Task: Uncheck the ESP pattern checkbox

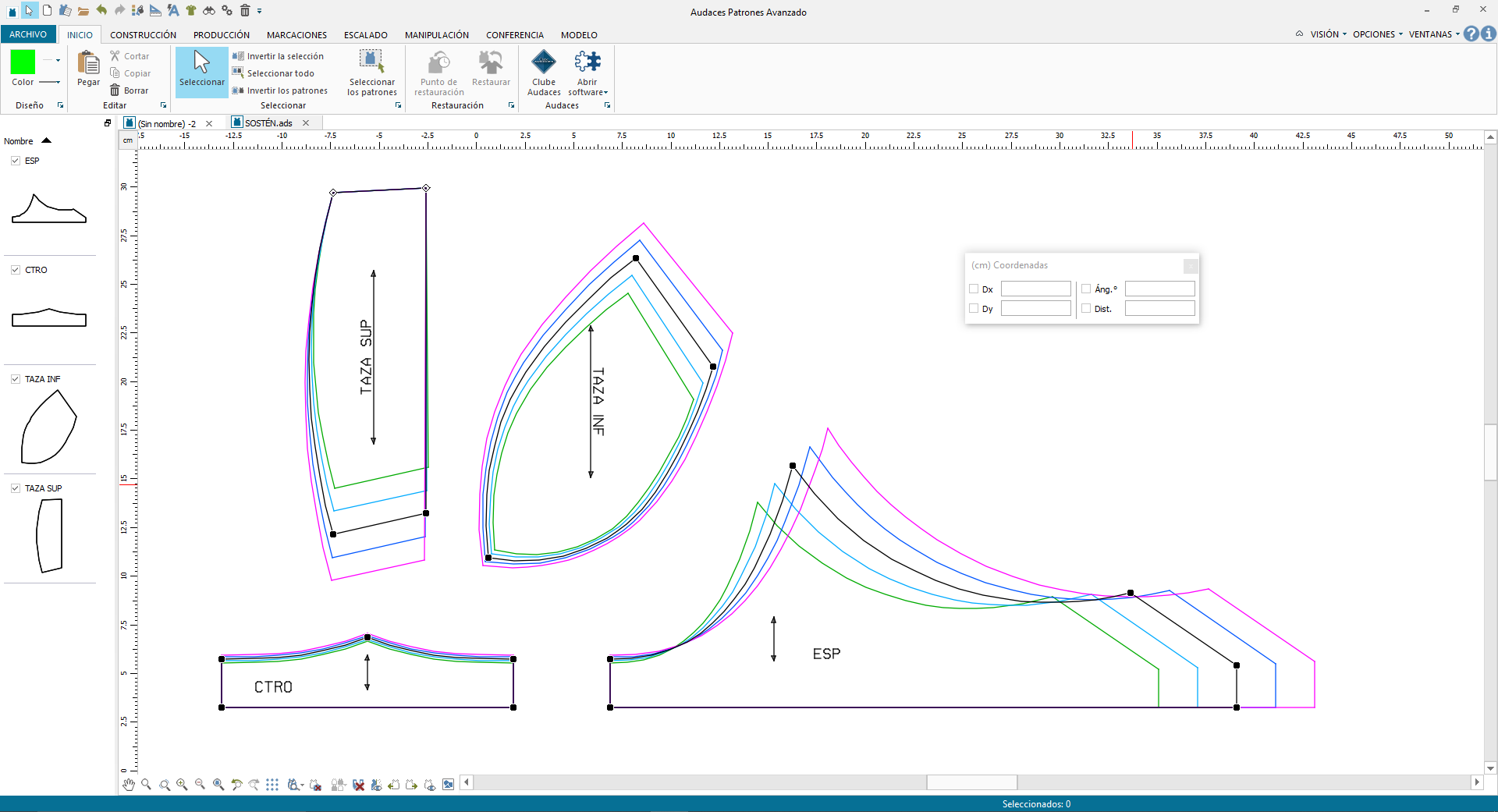Action: tap(16, 161)
